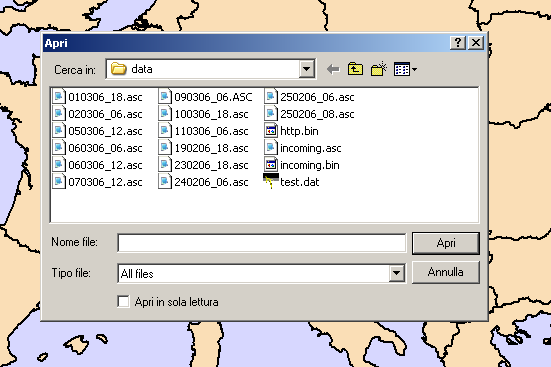Open the view menu icon
The height and width of the screenshot is (367, 551).
405,69
